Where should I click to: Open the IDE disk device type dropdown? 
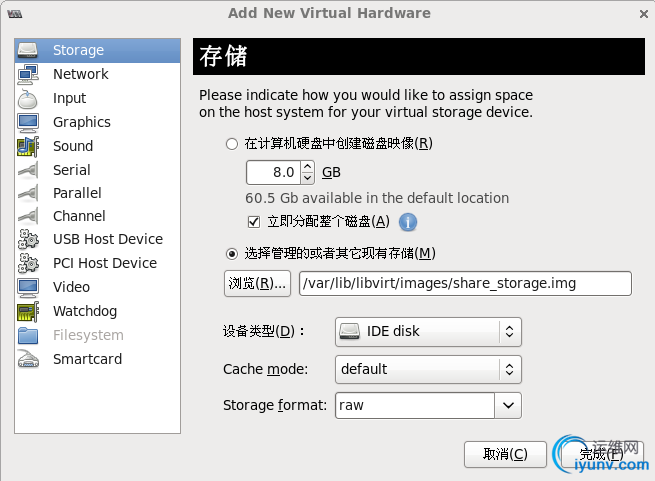click(x=428, y=331)
